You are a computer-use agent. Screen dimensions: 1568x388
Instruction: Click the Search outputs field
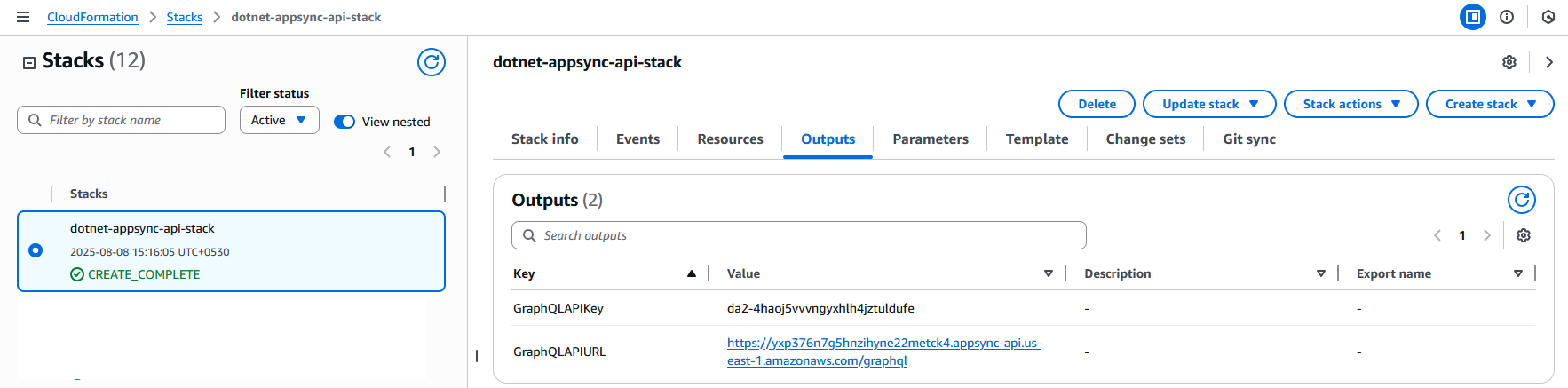pos(799,235)
